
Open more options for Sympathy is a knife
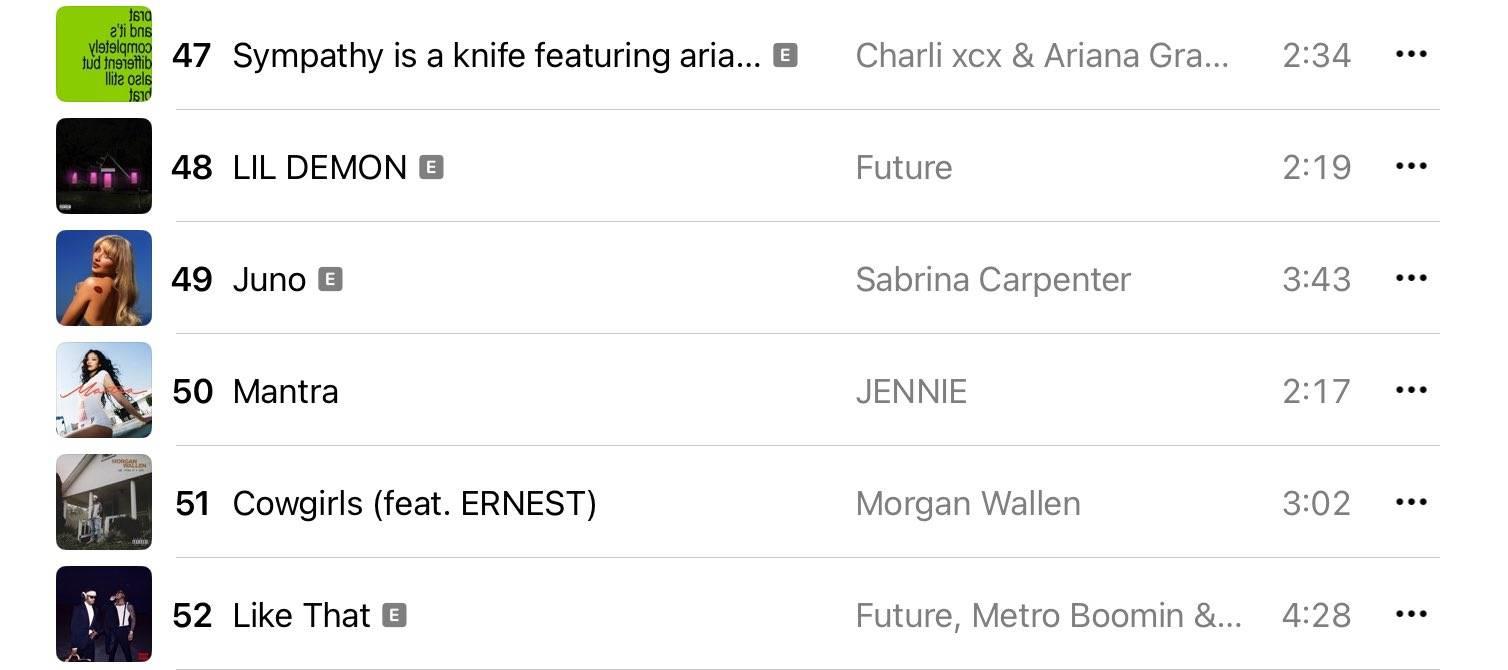tap(1411, 54)
